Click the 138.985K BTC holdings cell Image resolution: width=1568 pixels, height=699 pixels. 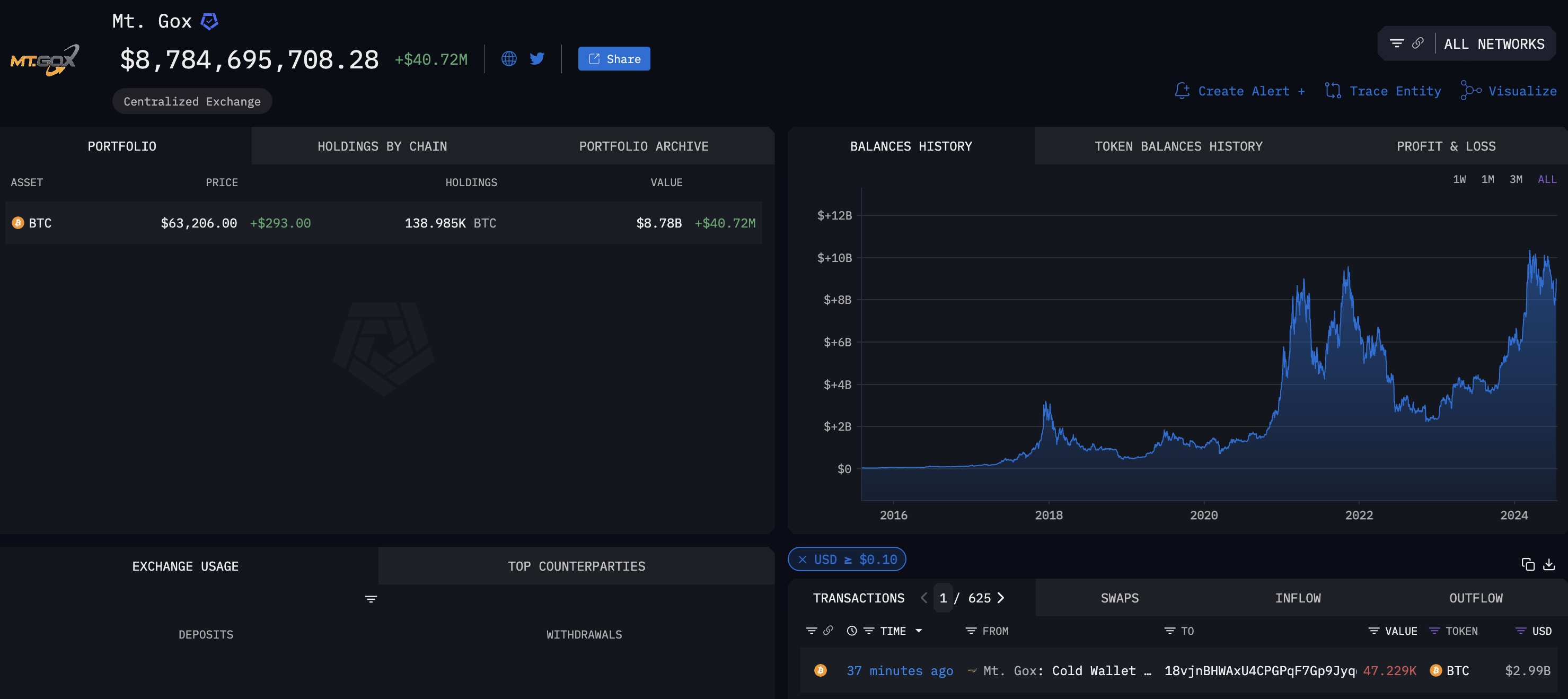451,223
